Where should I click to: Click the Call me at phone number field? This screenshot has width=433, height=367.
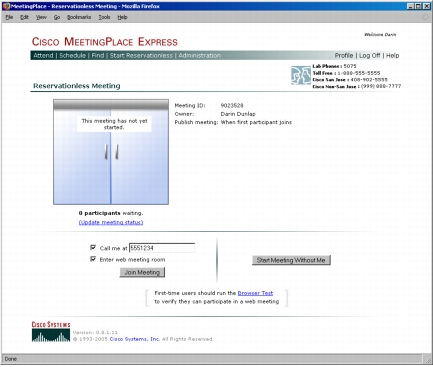[162, 248]
